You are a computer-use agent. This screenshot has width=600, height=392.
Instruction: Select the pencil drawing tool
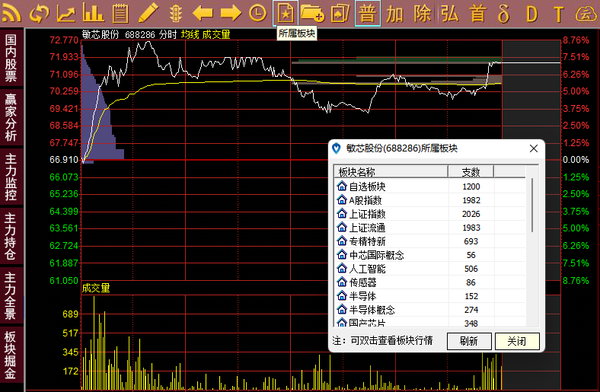point(148,13)
